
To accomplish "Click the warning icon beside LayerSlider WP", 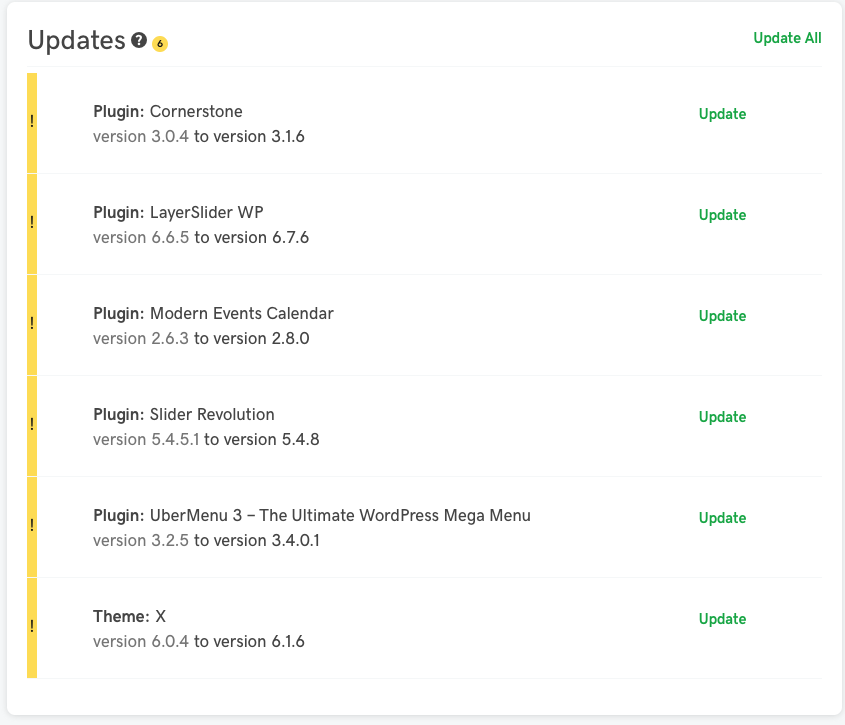I will [32, 223].
